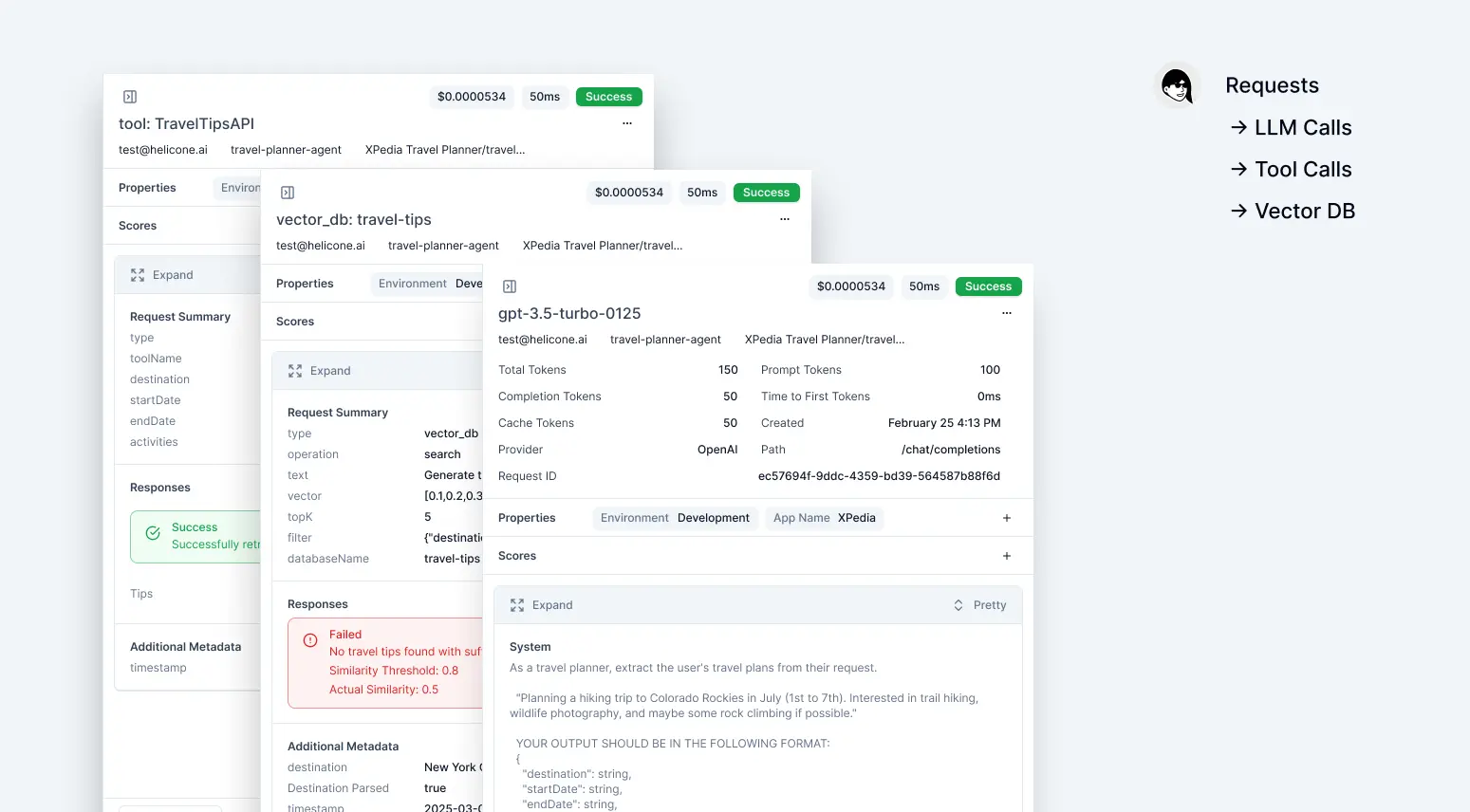The width and height of the screenshot is (1470, 812).
Task: Click App Name XPedia property tag
Action: click(x=824, y=518)
